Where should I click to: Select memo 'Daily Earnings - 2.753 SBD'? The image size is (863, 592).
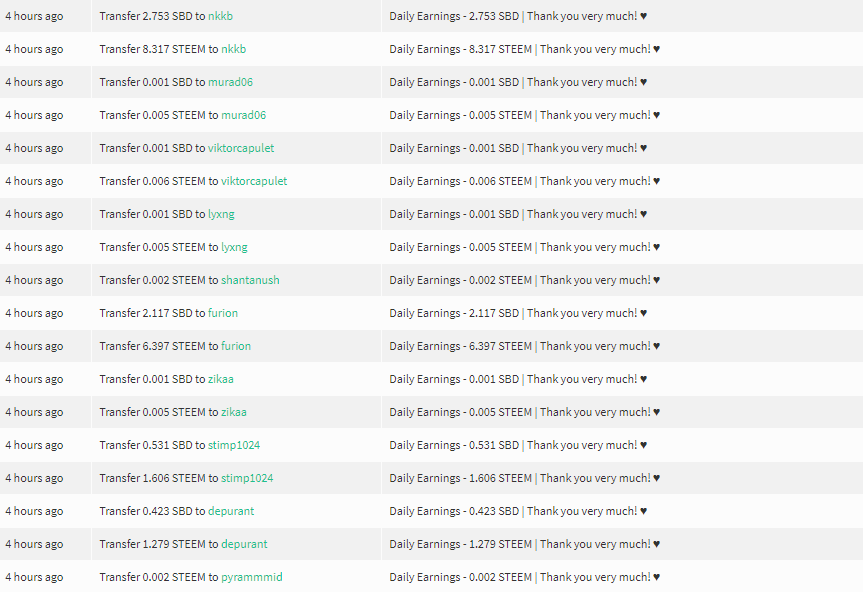454,16
